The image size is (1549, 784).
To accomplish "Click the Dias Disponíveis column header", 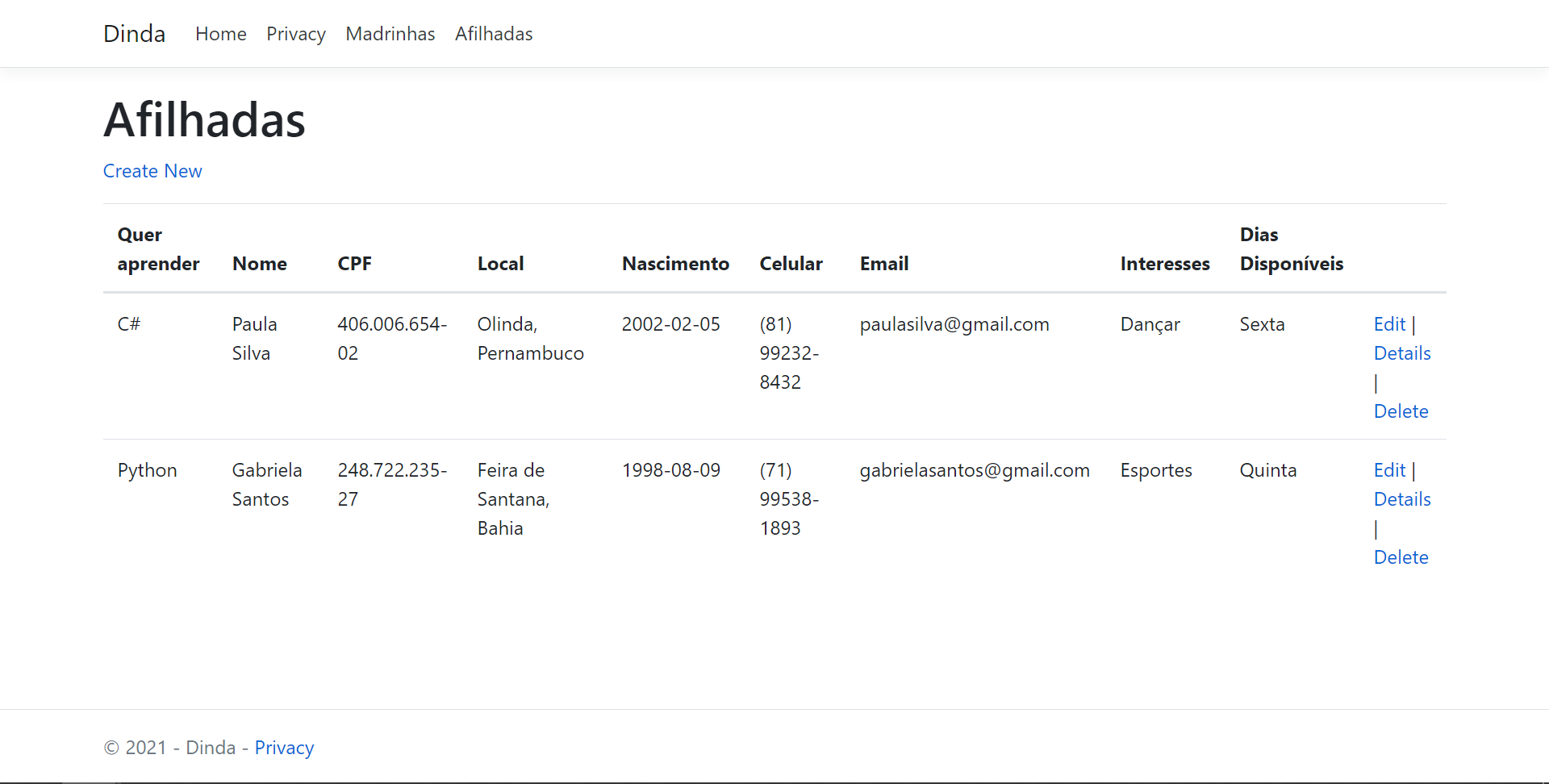I will click(1292, 249).
